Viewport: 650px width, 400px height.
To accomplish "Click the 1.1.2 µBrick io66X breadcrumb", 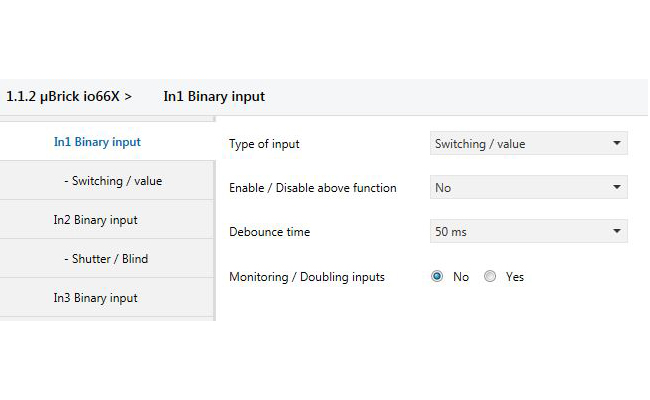I will pos(63,97).
